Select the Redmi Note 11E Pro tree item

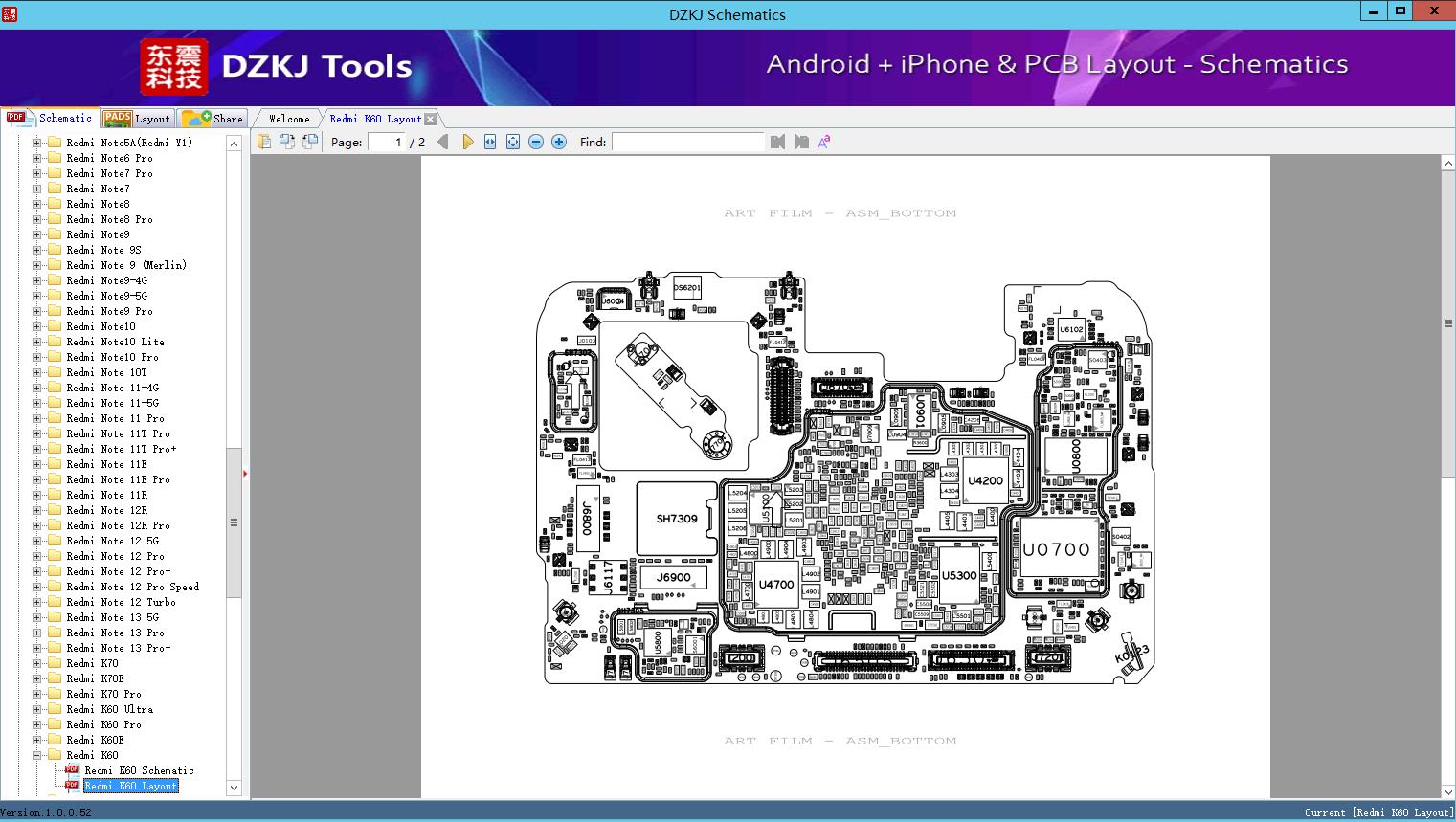click(x=118, y=479)
